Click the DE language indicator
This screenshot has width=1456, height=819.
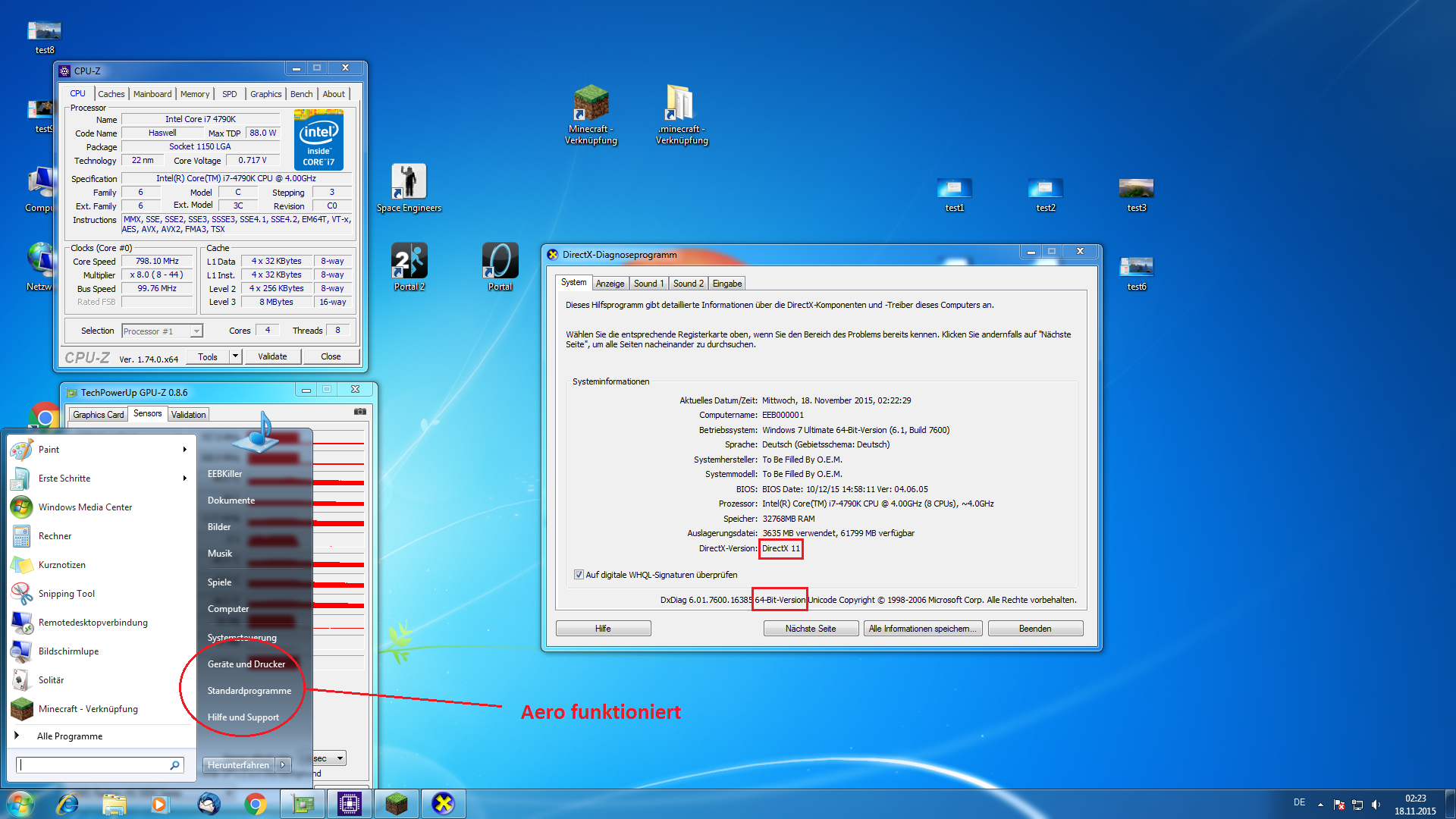pyautogui.click(x=1300, y=802)
